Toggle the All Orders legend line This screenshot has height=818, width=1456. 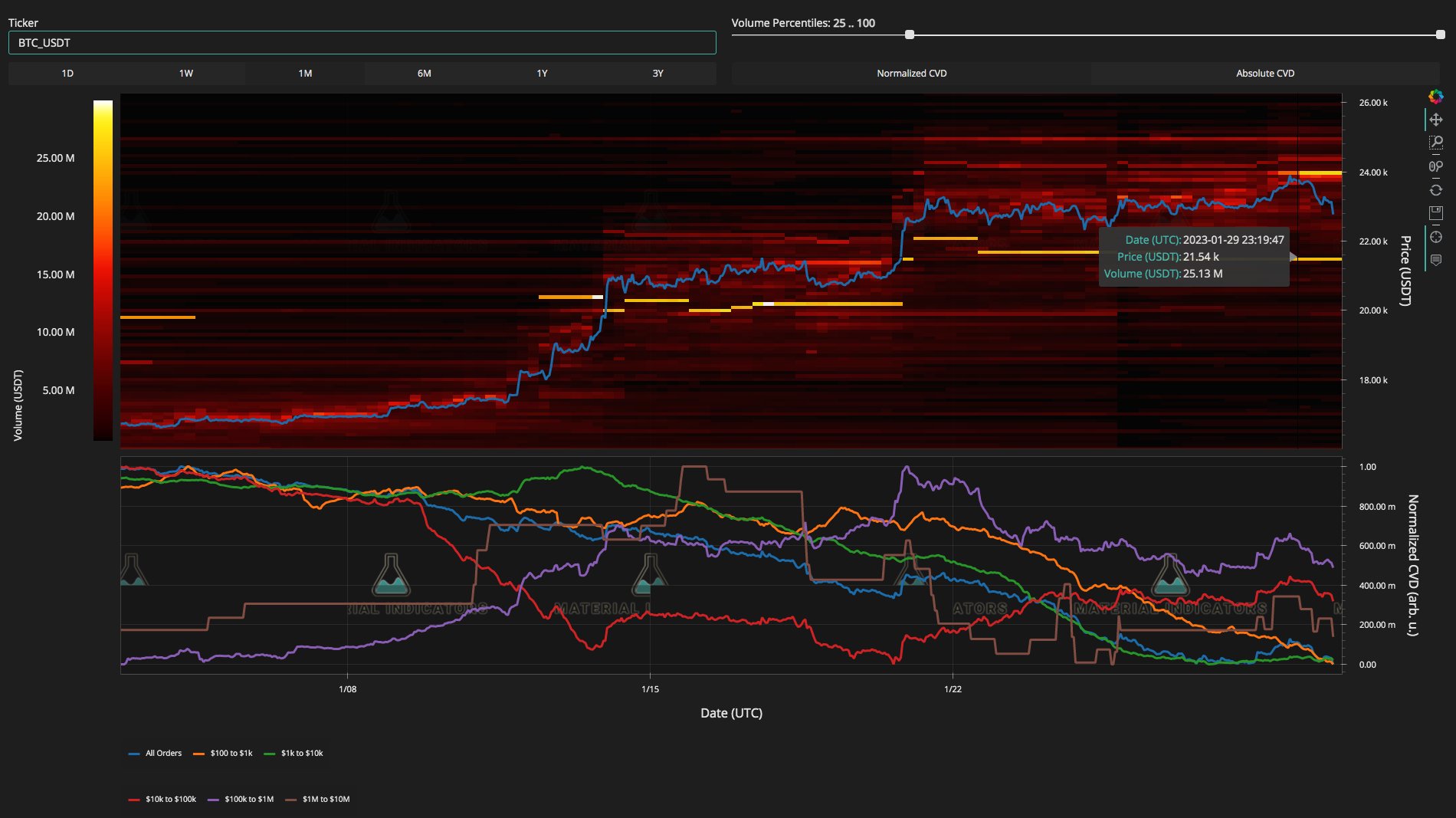[x=155, y=754]
